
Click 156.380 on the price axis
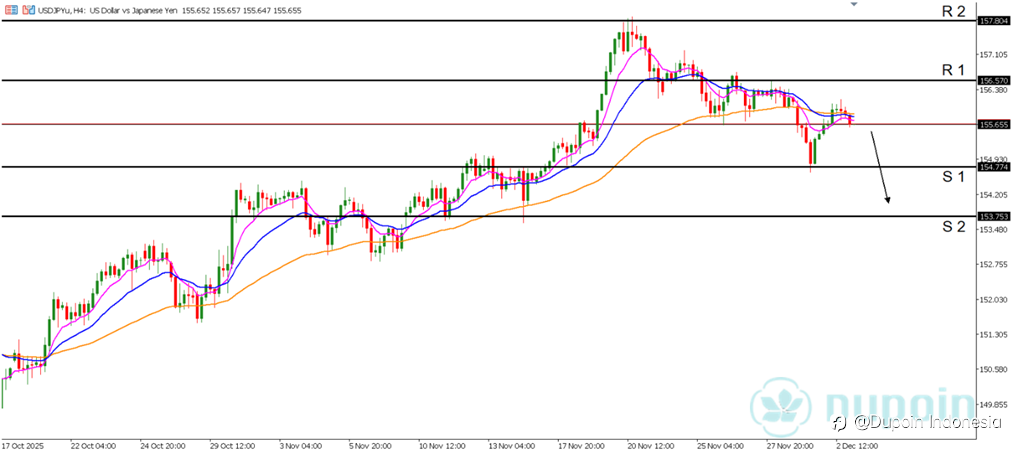pos(992,90)
